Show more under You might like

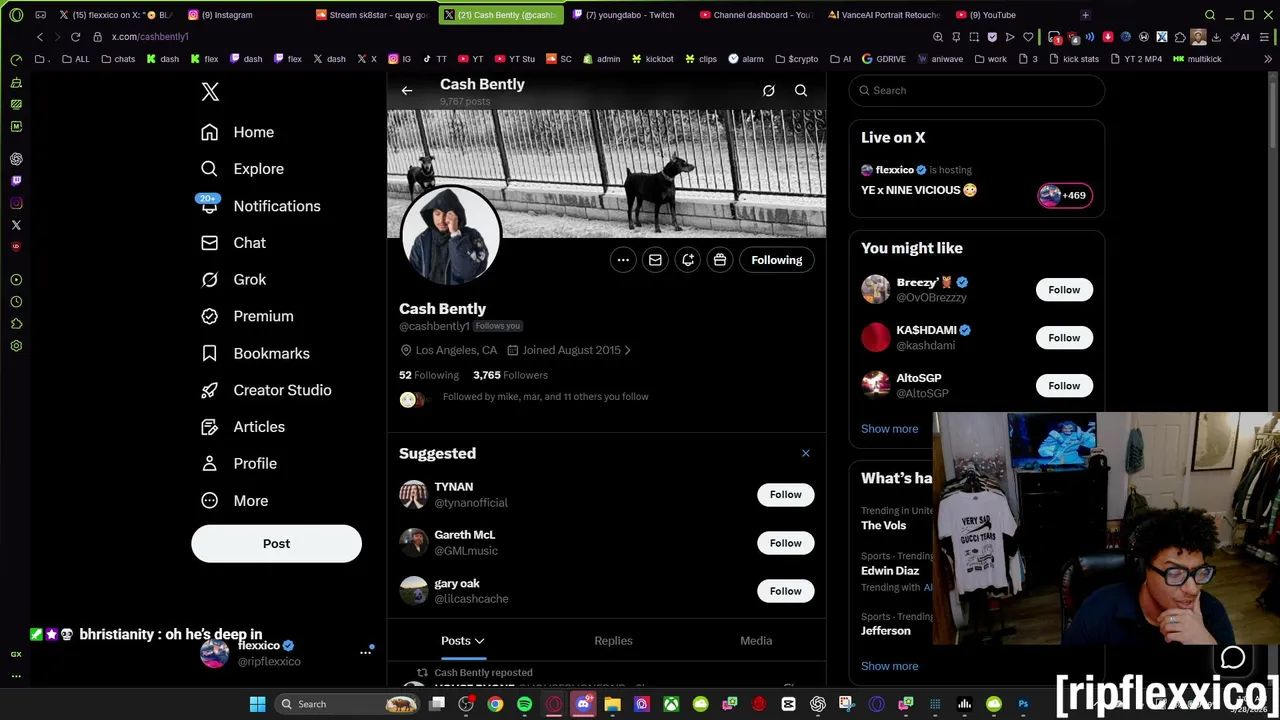[889, 429]
